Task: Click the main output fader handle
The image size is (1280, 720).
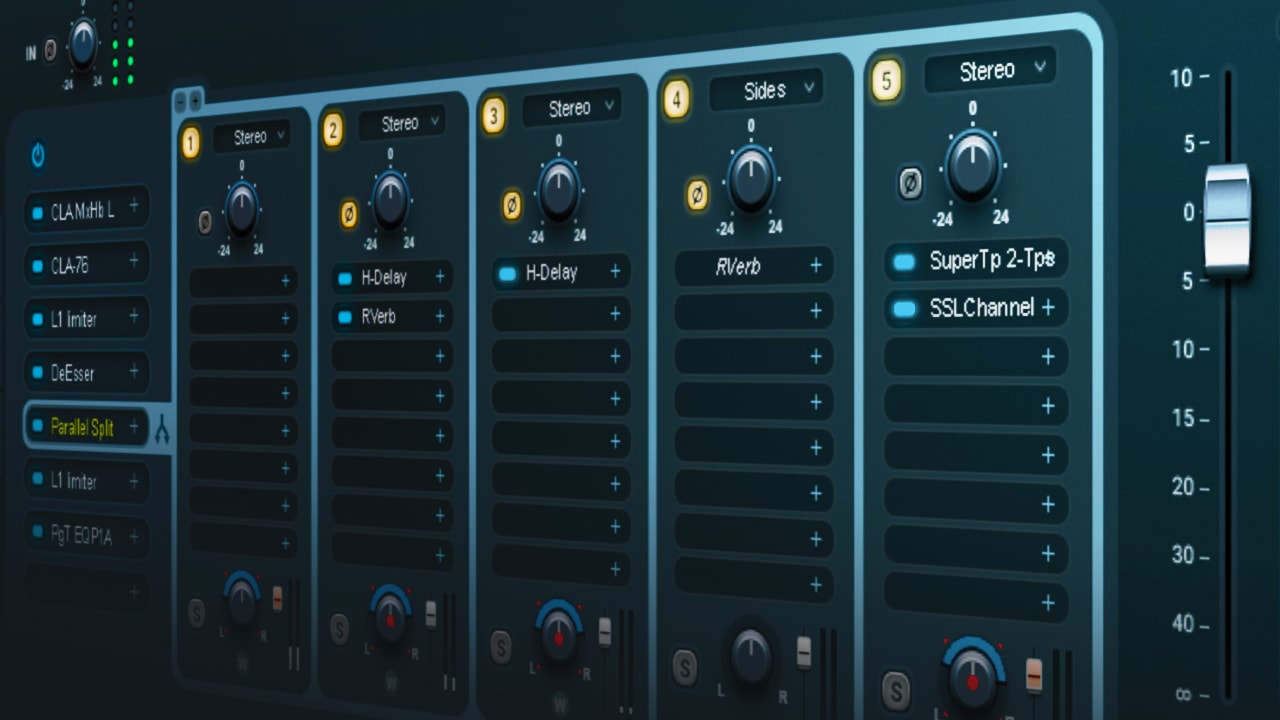Action: pyautogui.click(x=1227, y=220)
